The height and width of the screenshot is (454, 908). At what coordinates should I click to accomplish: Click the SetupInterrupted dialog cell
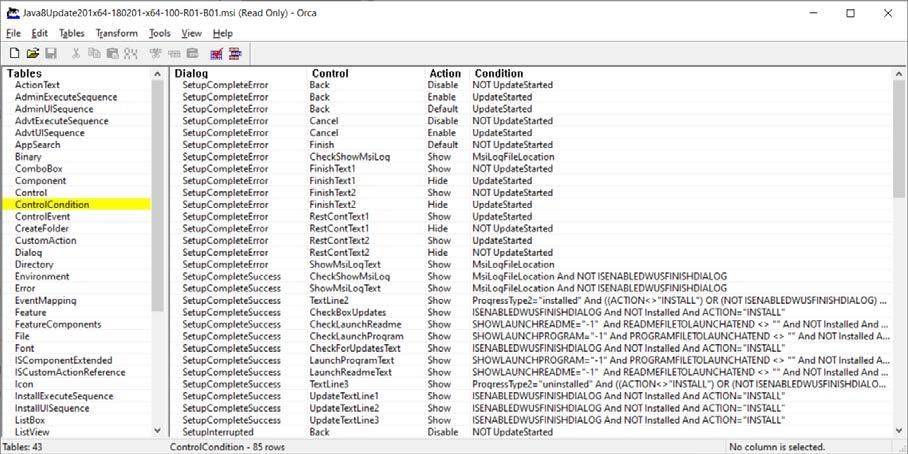coord(218,432)
